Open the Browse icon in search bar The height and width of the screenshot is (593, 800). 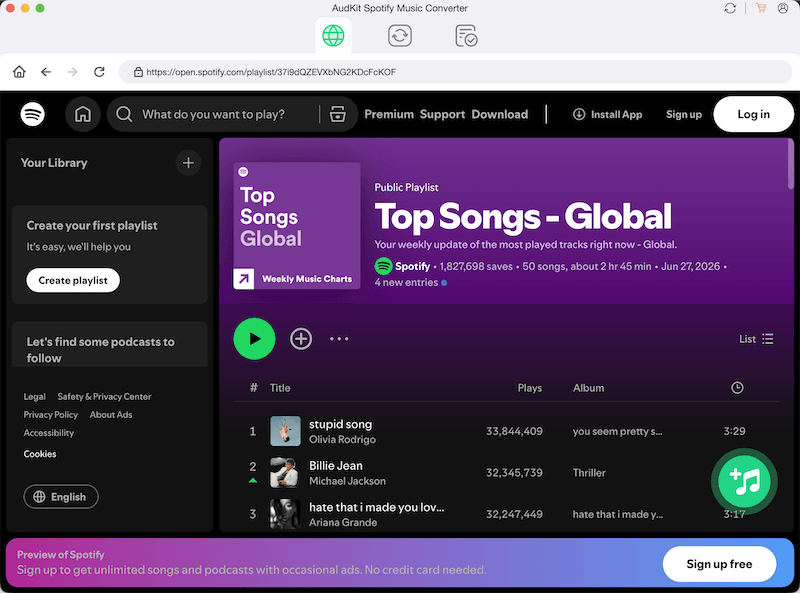338,114
